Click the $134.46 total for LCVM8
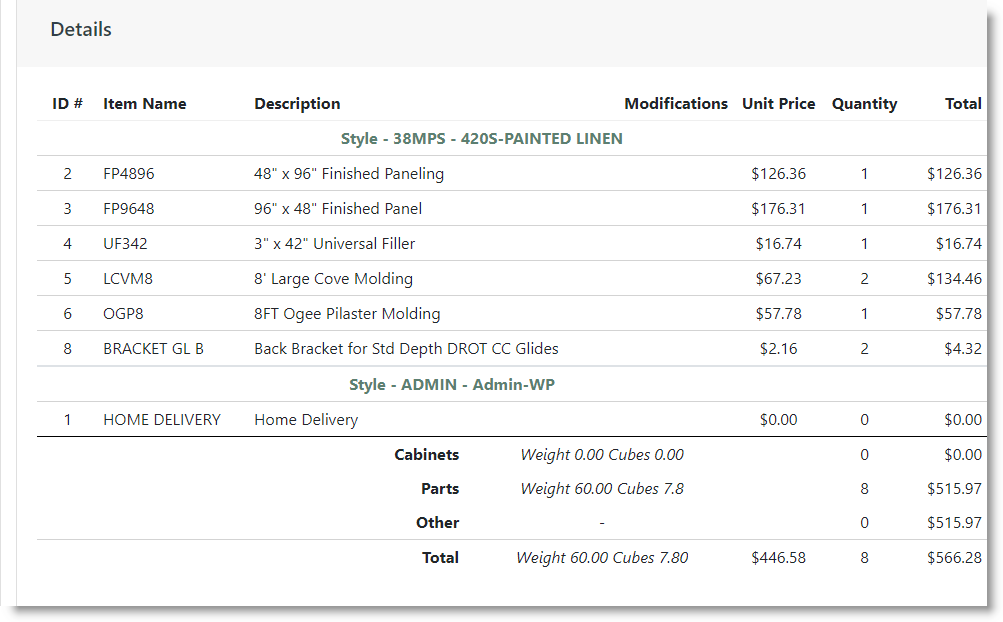The height and width of the screenshot is (622, 1003). [x=954, y=279]
